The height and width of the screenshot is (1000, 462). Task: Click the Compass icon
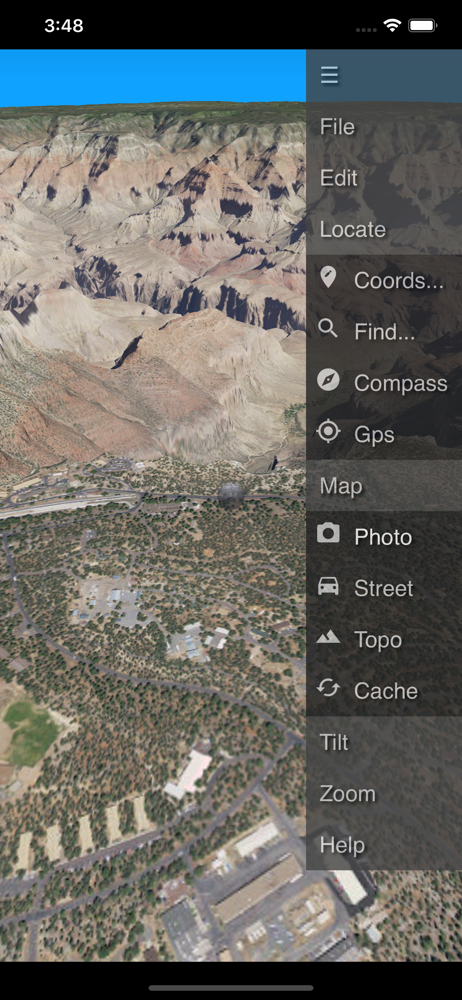point(328,381)
